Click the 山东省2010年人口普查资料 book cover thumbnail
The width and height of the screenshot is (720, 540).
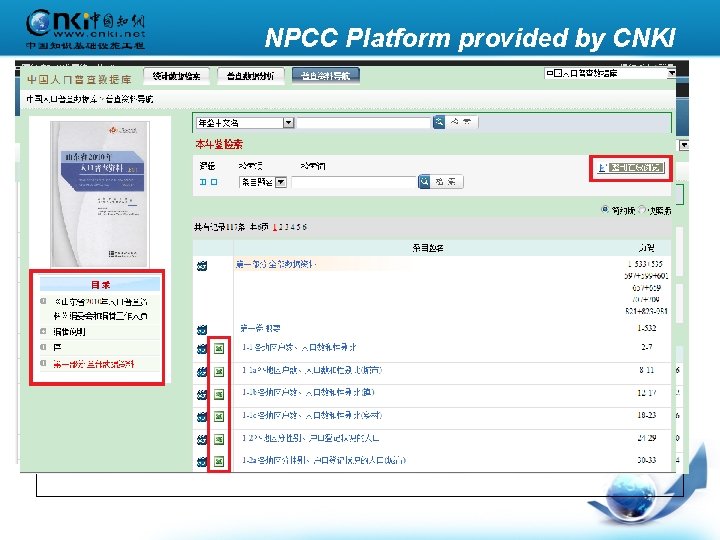(100, 194)
